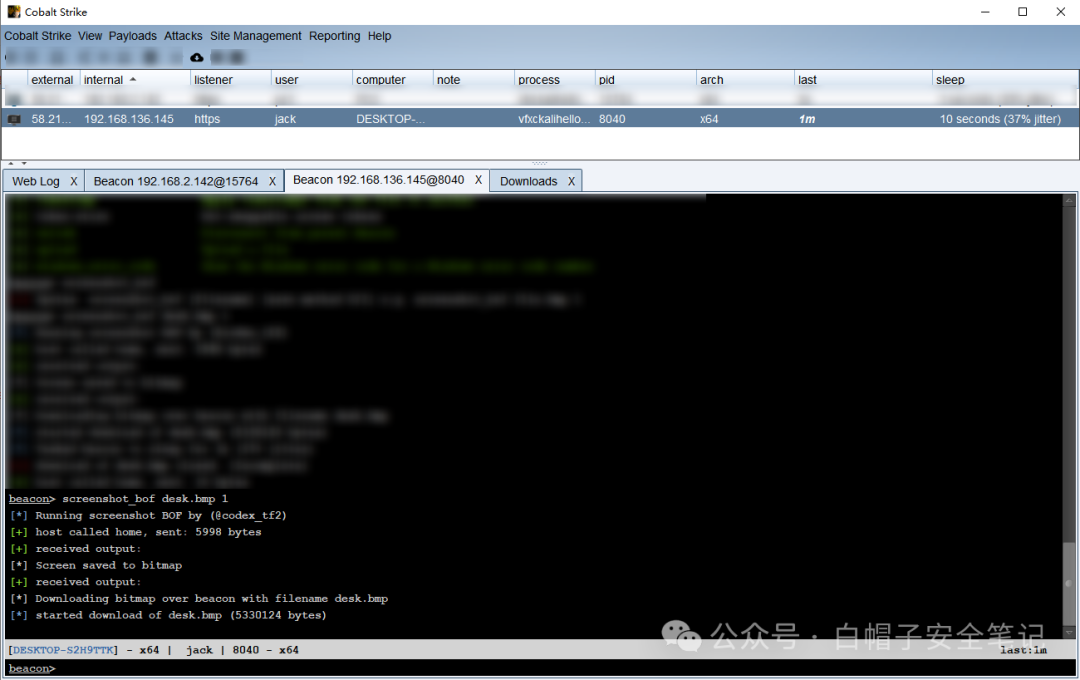Open the View menu

90,36
